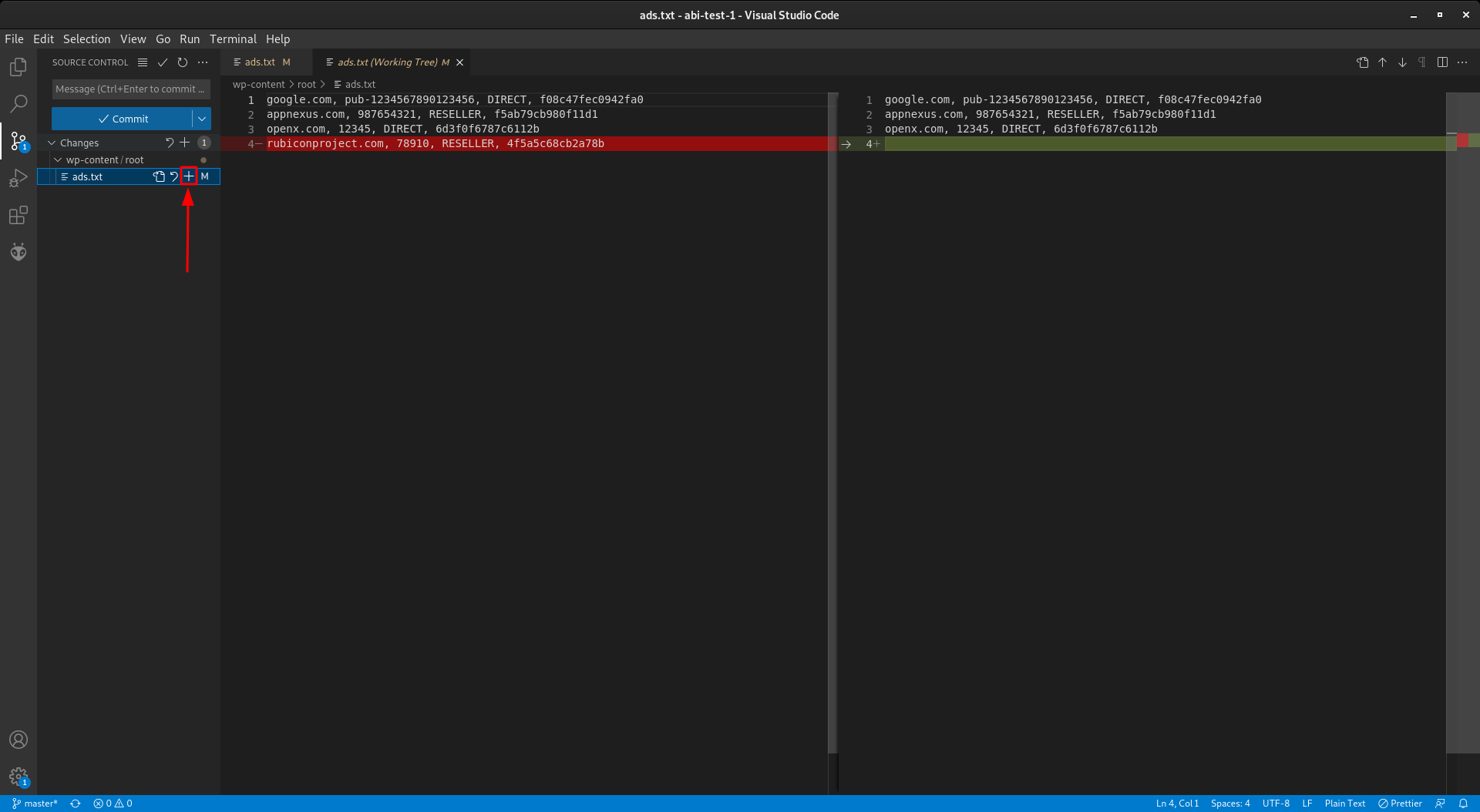This screenshot has height=812, width=1480.
Task: Open the Go menu
Action: tap(163, 39)
